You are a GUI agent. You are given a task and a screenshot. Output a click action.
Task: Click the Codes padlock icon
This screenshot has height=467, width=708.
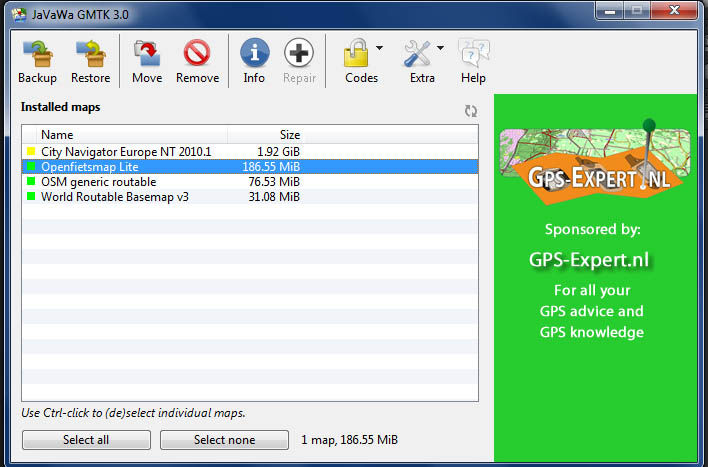[357, 55]
